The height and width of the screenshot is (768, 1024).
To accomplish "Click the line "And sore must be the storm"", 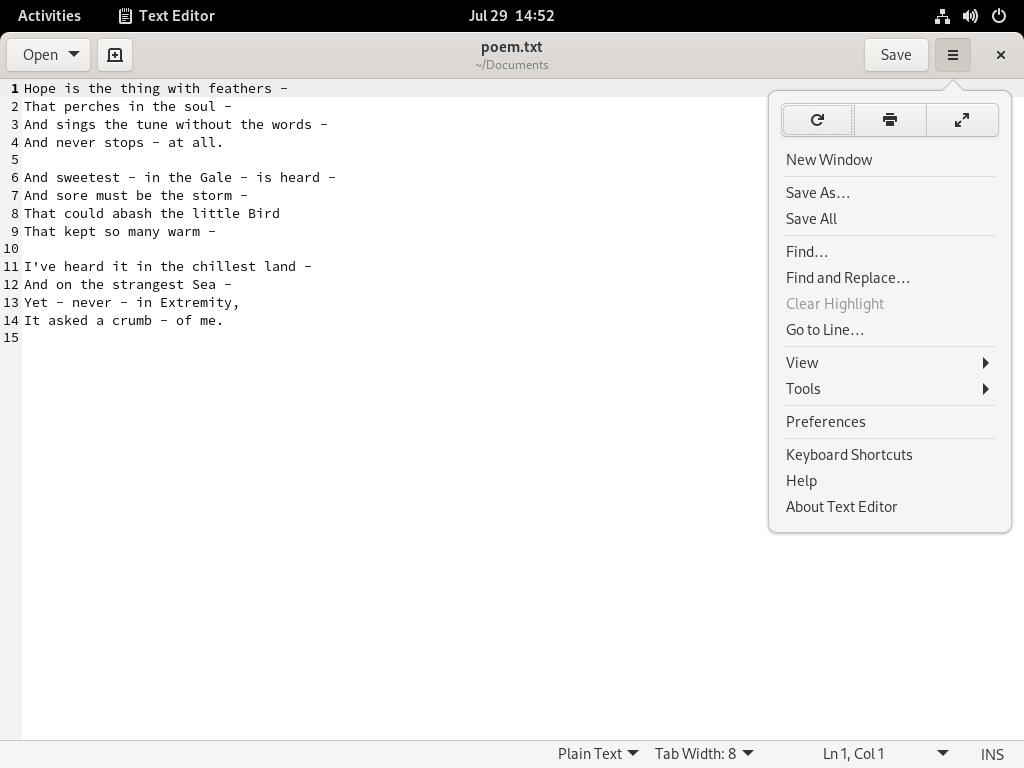I will pos(136,195).
